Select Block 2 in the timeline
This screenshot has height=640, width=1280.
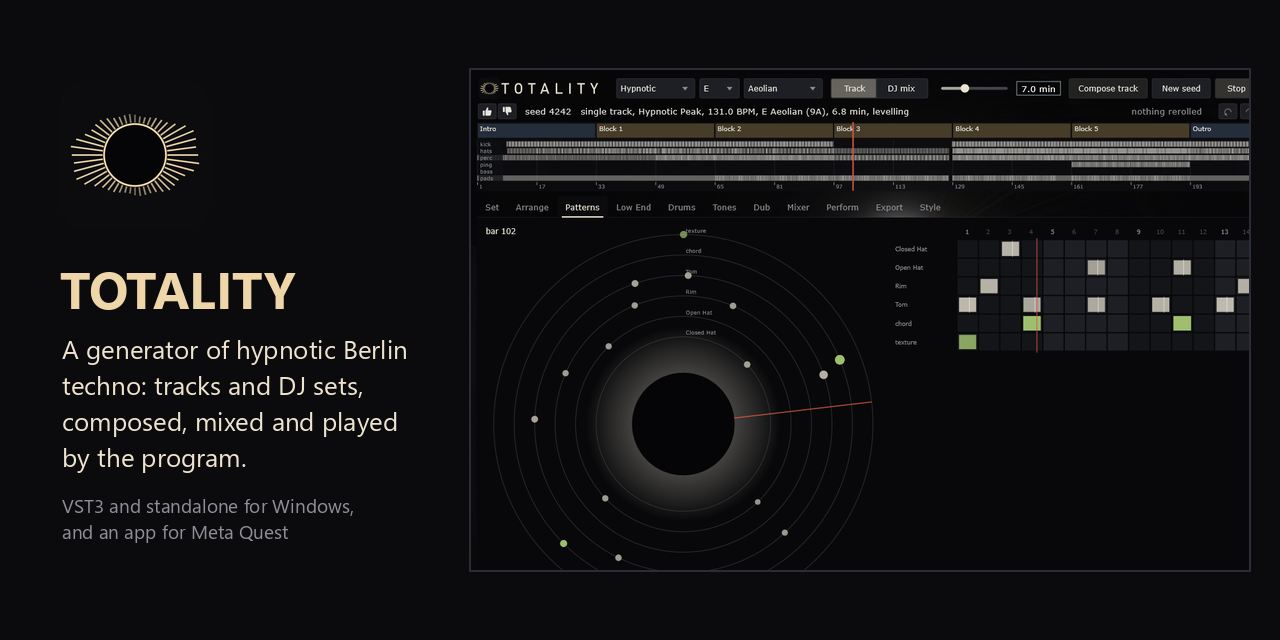774,130
